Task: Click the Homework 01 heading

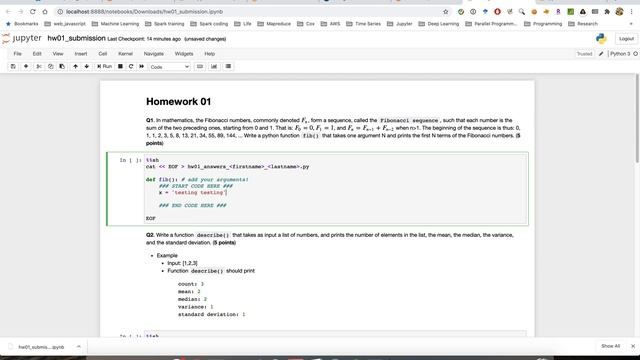Action: tap(178, 102)
